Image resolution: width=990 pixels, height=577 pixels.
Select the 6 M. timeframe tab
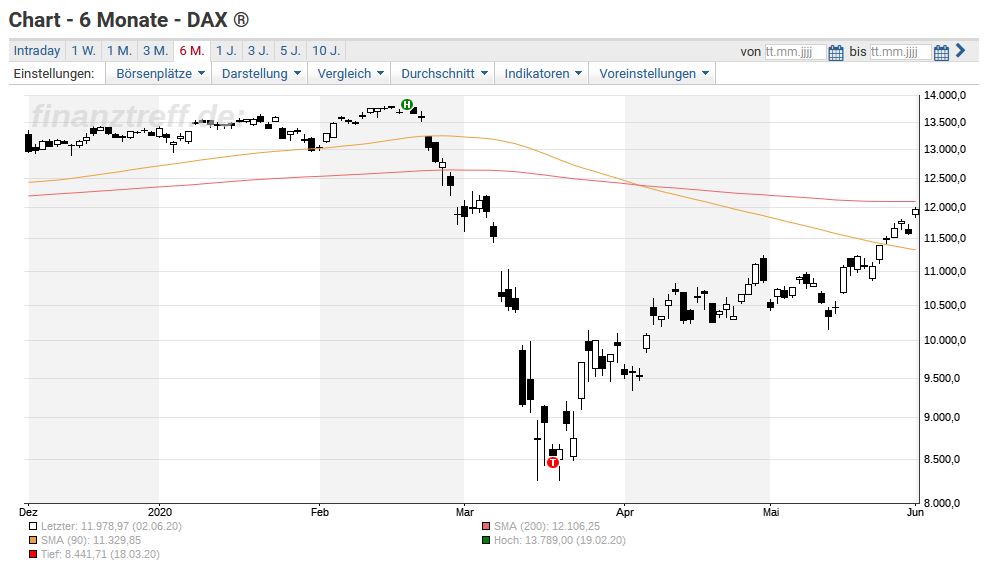(x=191, y=51)
